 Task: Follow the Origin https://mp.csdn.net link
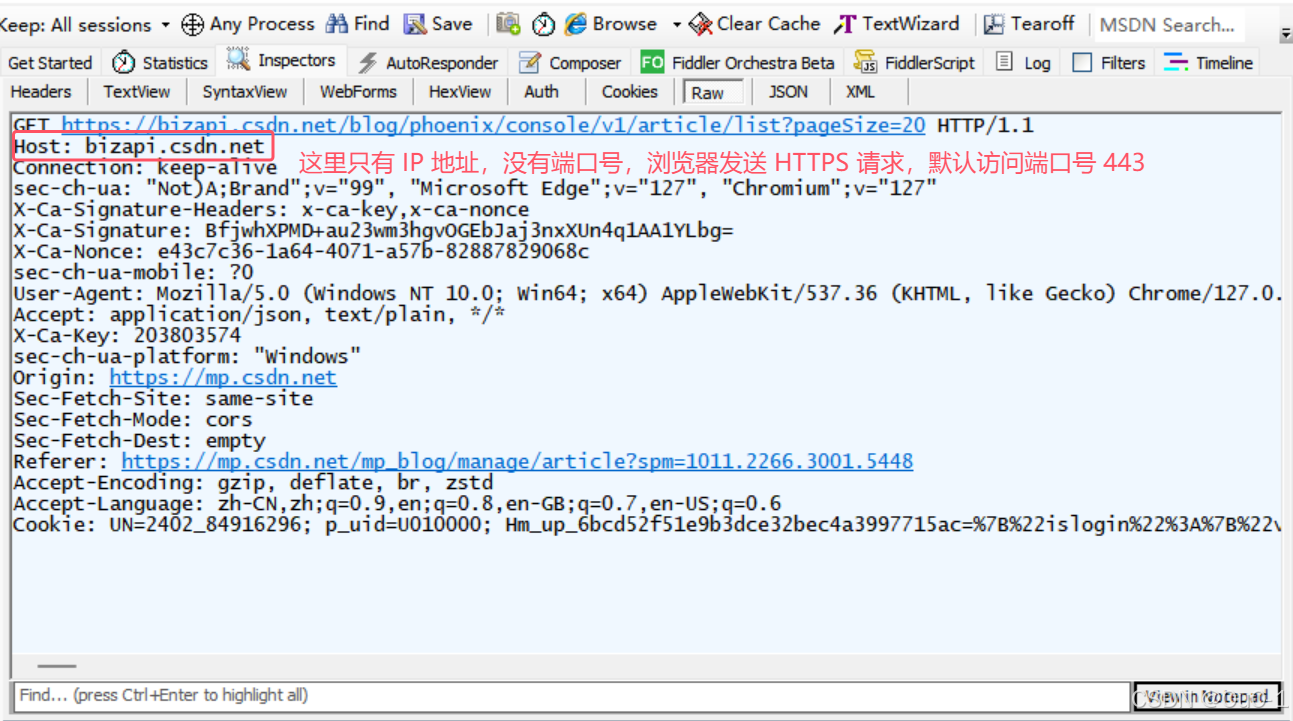tap(223, 378)
